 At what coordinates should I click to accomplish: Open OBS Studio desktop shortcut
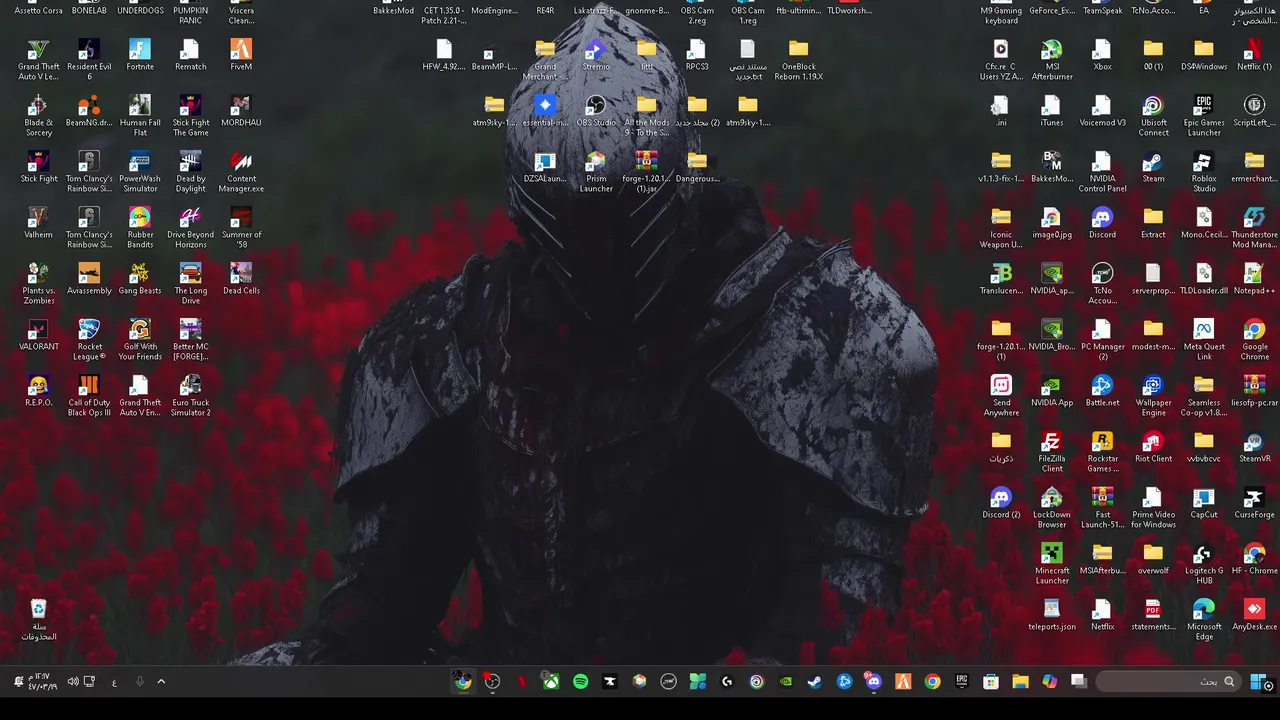pyautogui.click(x=595, y=111)
